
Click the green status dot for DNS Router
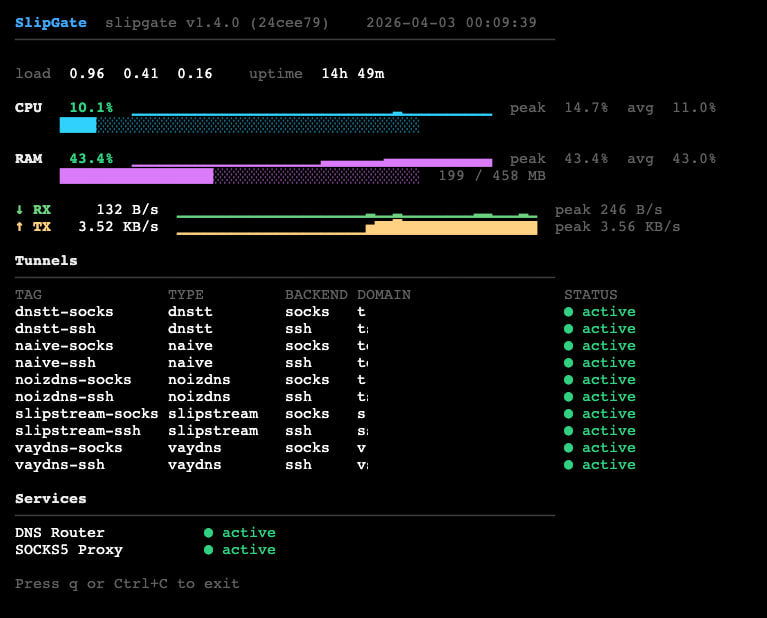(x=208, y=532)
